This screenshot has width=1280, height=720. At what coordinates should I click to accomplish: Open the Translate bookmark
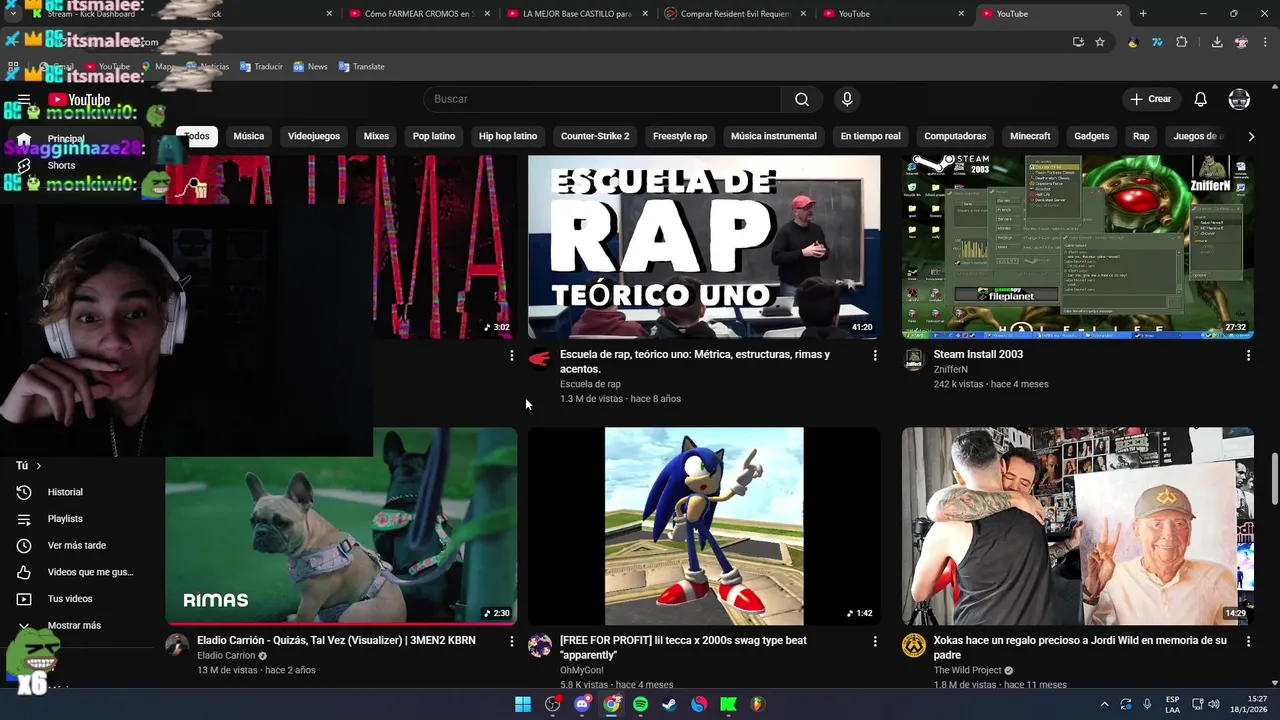coord(361,67)
